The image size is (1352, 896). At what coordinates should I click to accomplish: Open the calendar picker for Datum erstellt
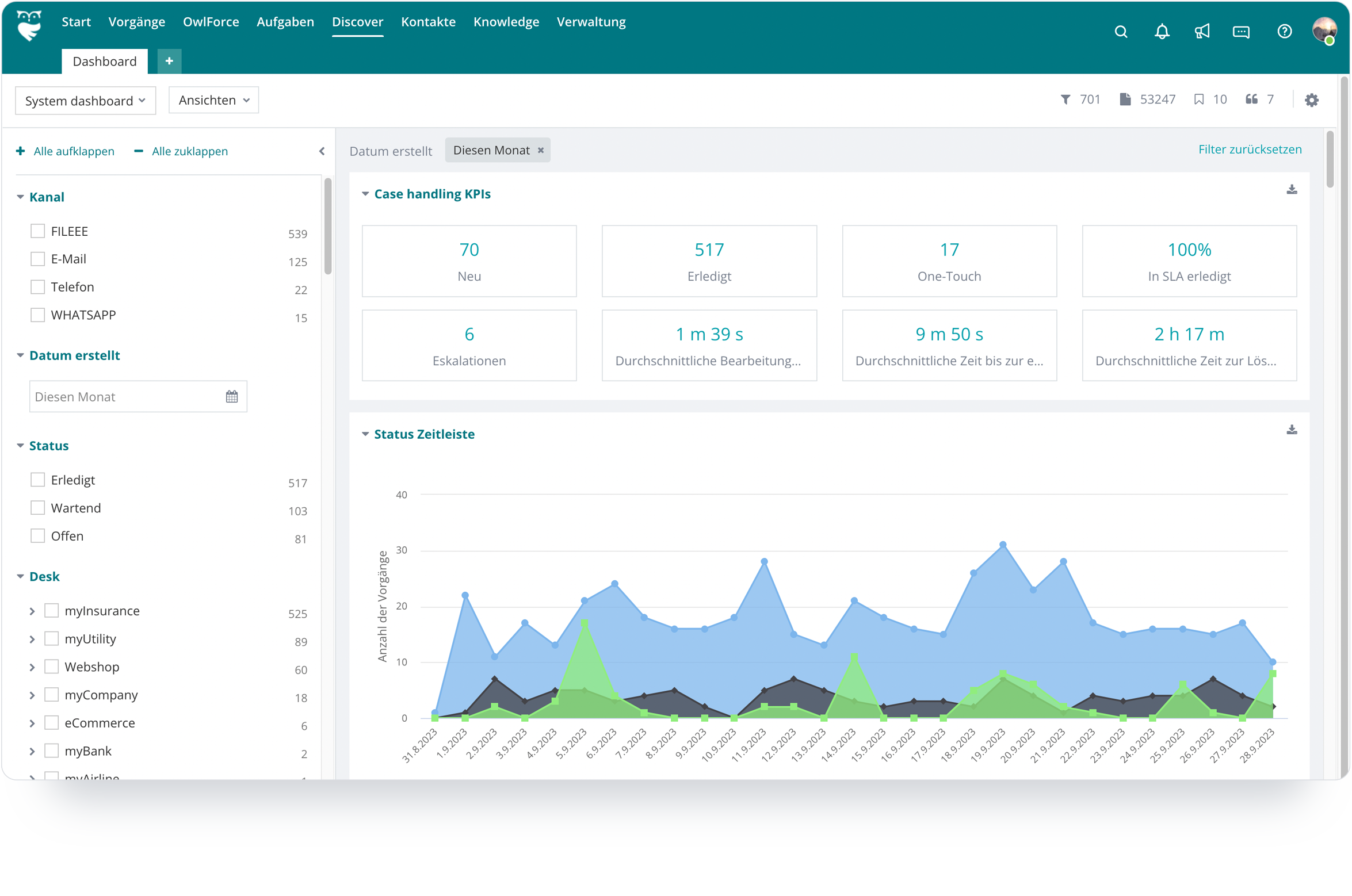coord(231,396)
